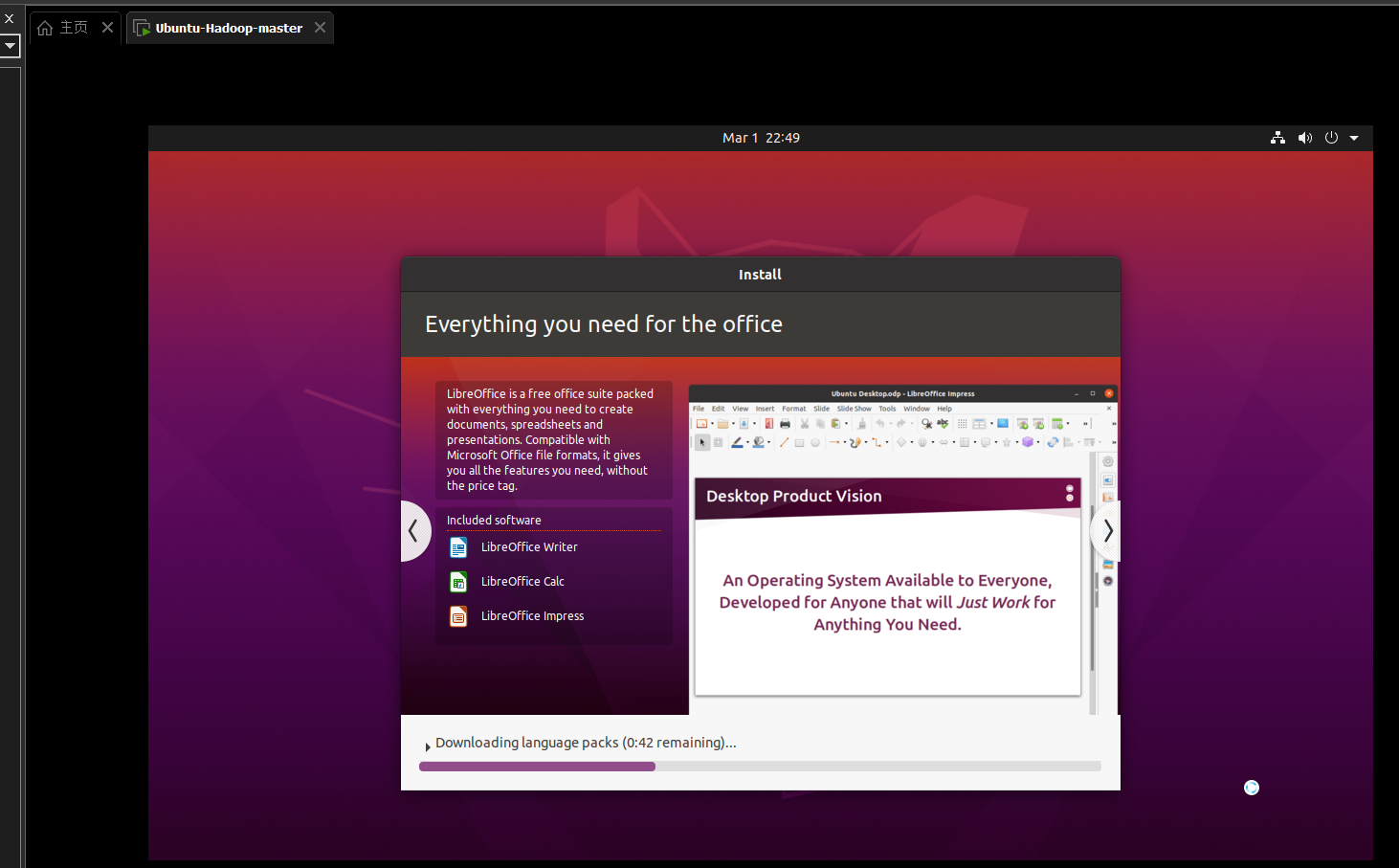Click the "Downloading language packs" status text
The width and height of the screenshot is (1399, 868).
coord(586,743)
